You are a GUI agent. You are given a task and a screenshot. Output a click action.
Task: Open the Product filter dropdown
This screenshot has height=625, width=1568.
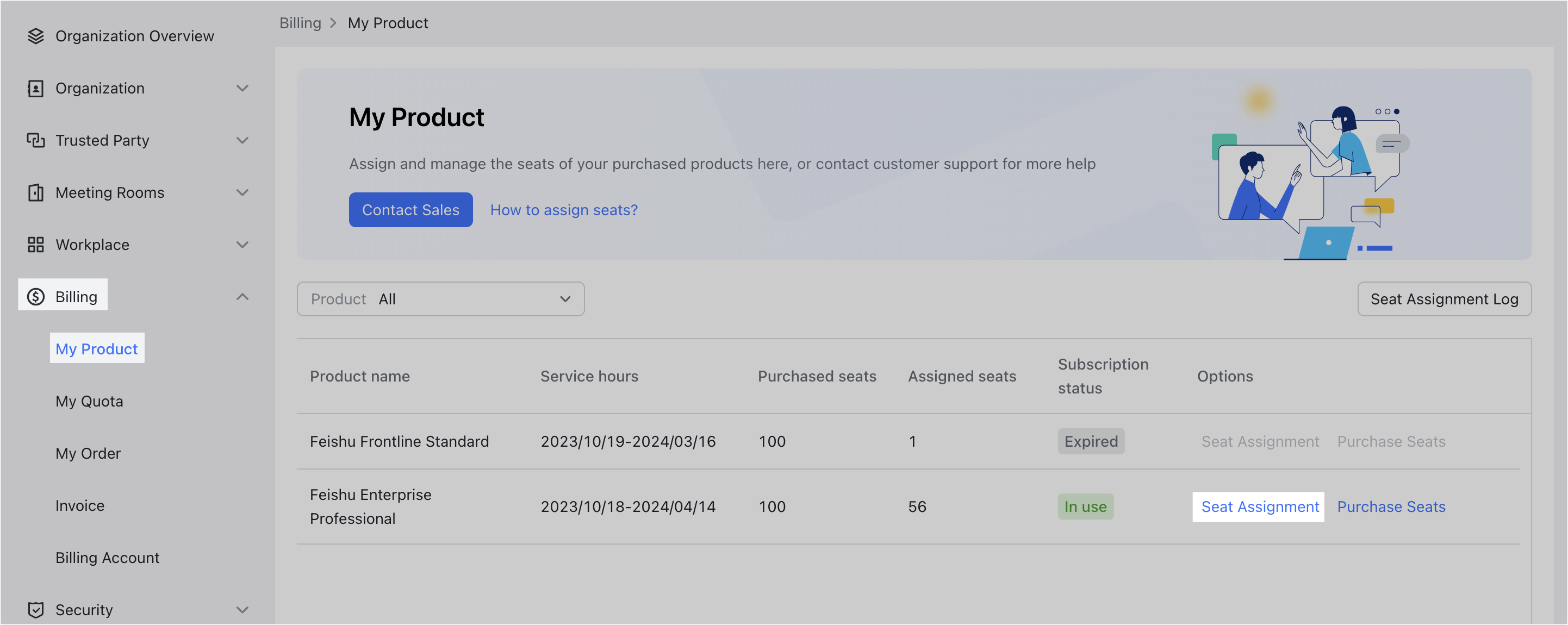coord(440,299)
